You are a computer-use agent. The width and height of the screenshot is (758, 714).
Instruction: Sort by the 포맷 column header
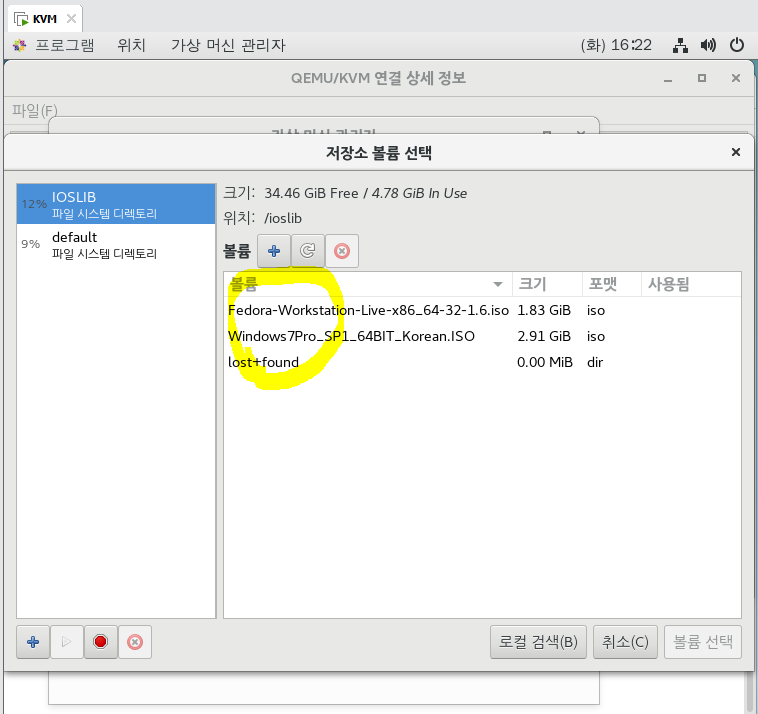pyautogui.click(x=612, y=284)
